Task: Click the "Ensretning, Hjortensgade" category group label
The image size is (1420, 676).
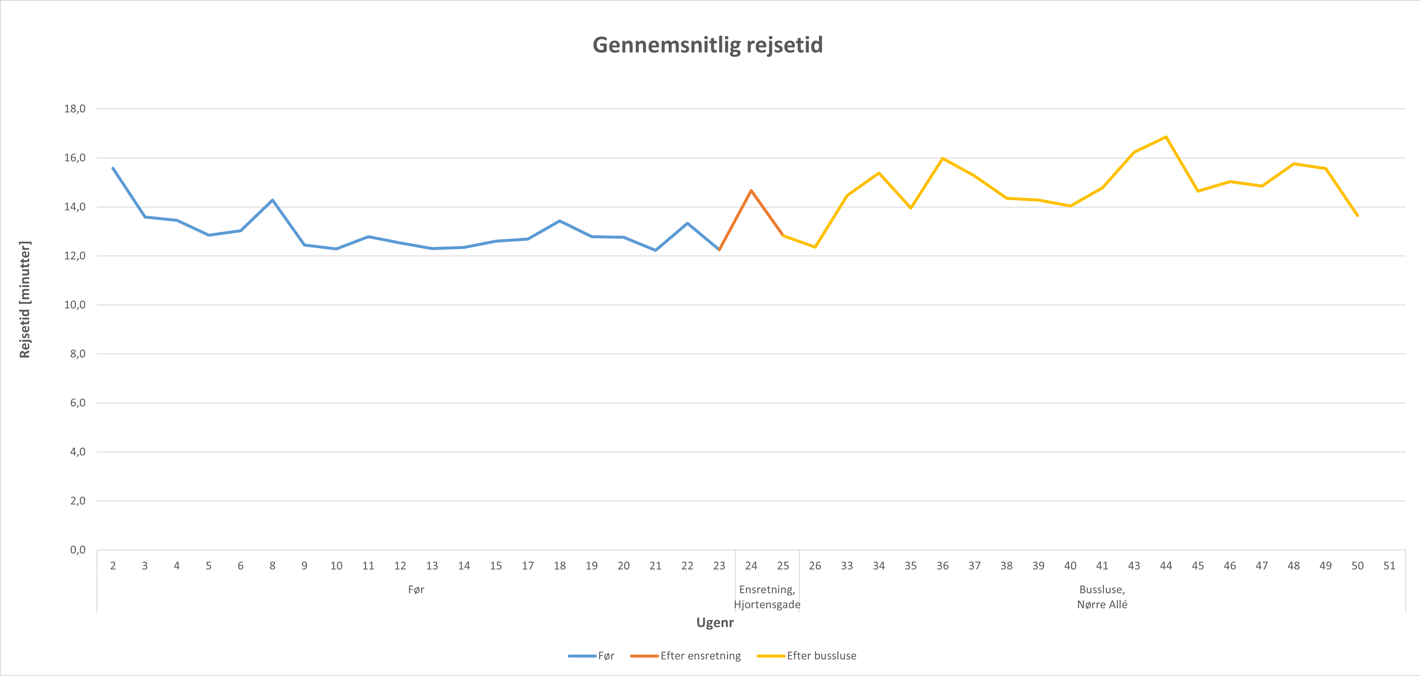Action: [767, 597]
